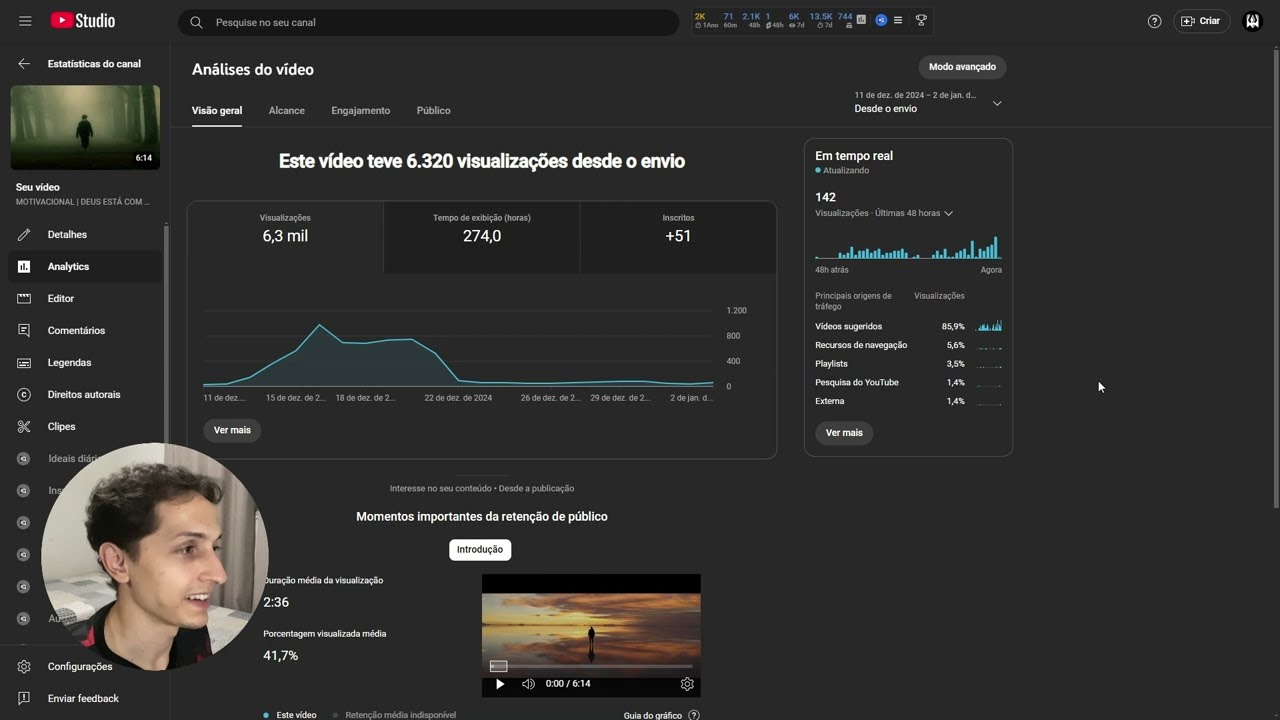Switch to the Alcance tab
Viewport: 1280px width, 720px height.
(x=286, y=110)
